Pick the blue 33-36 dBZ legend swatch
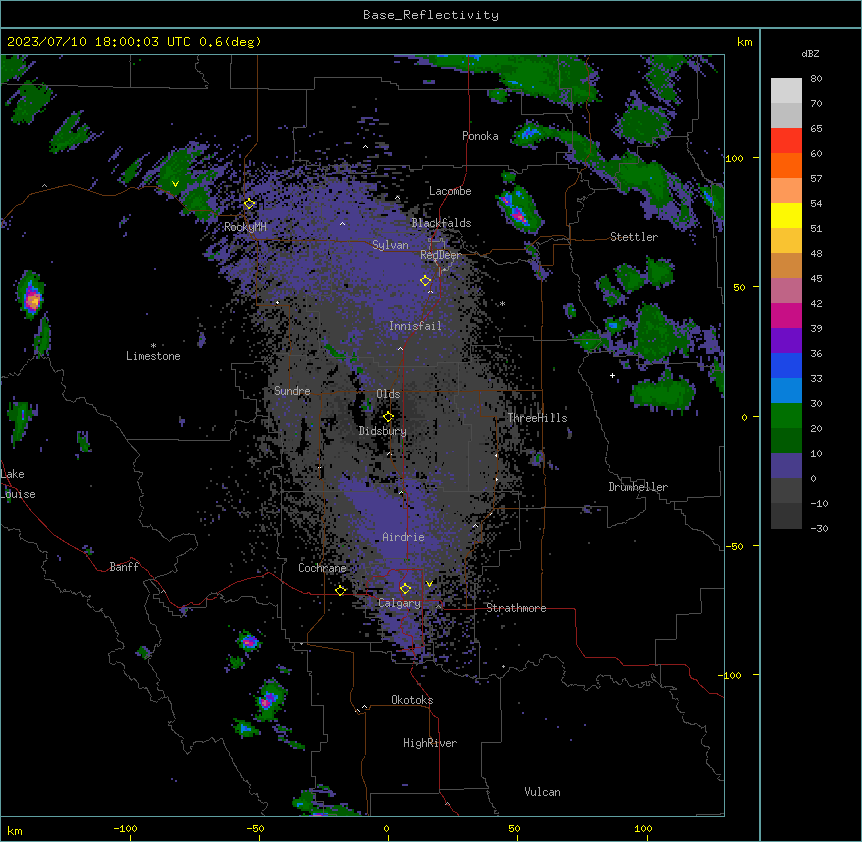The width and height of the screenshot is (862, 842). [x=786, y=365]
